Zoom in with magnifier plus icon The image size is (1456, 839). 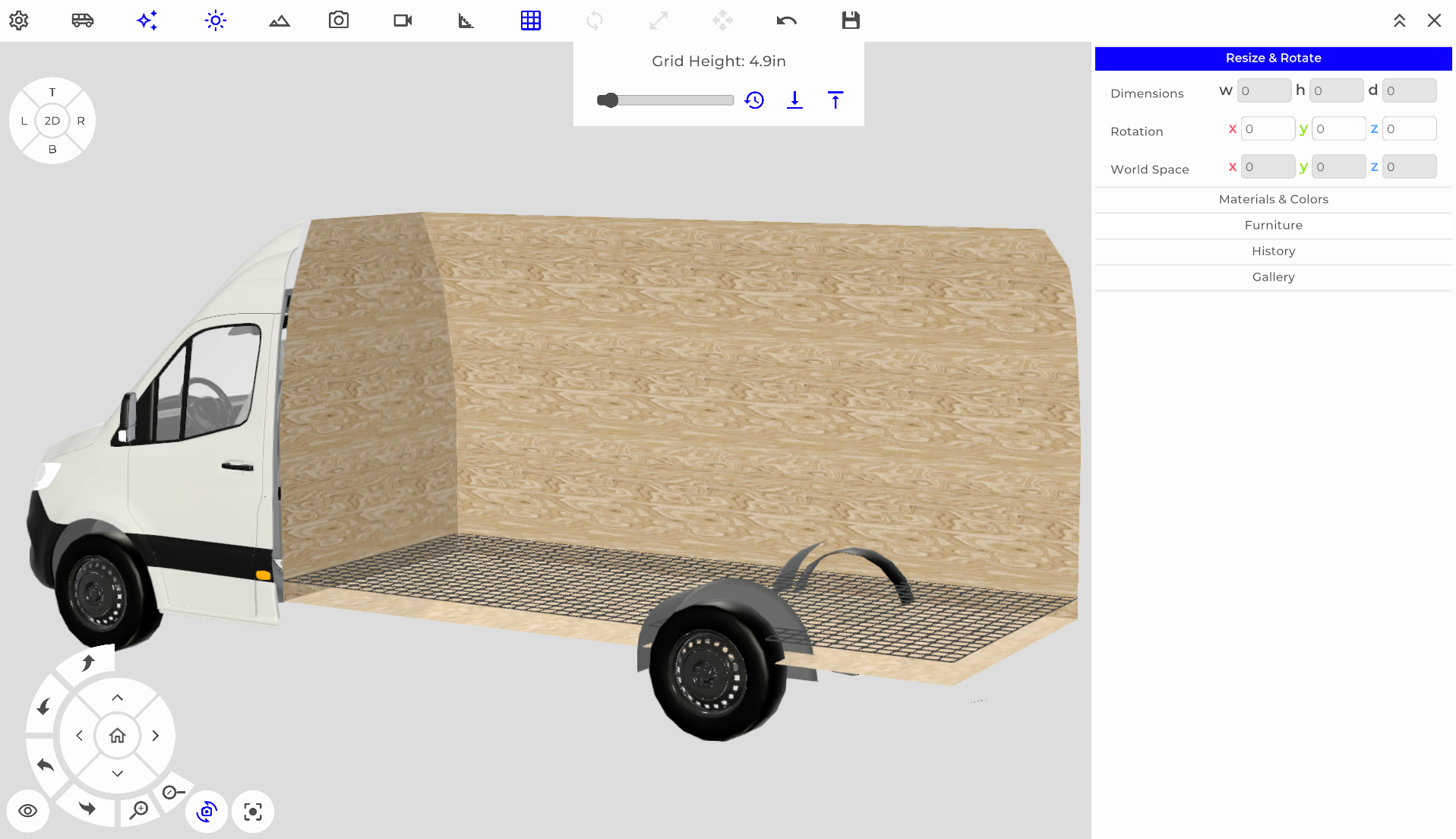click(x=139, y=810)
